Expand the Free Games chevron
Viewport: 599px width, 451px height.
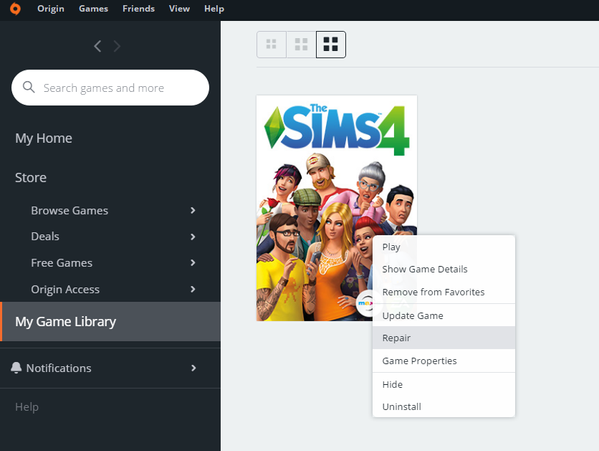[x=193, y=263]
